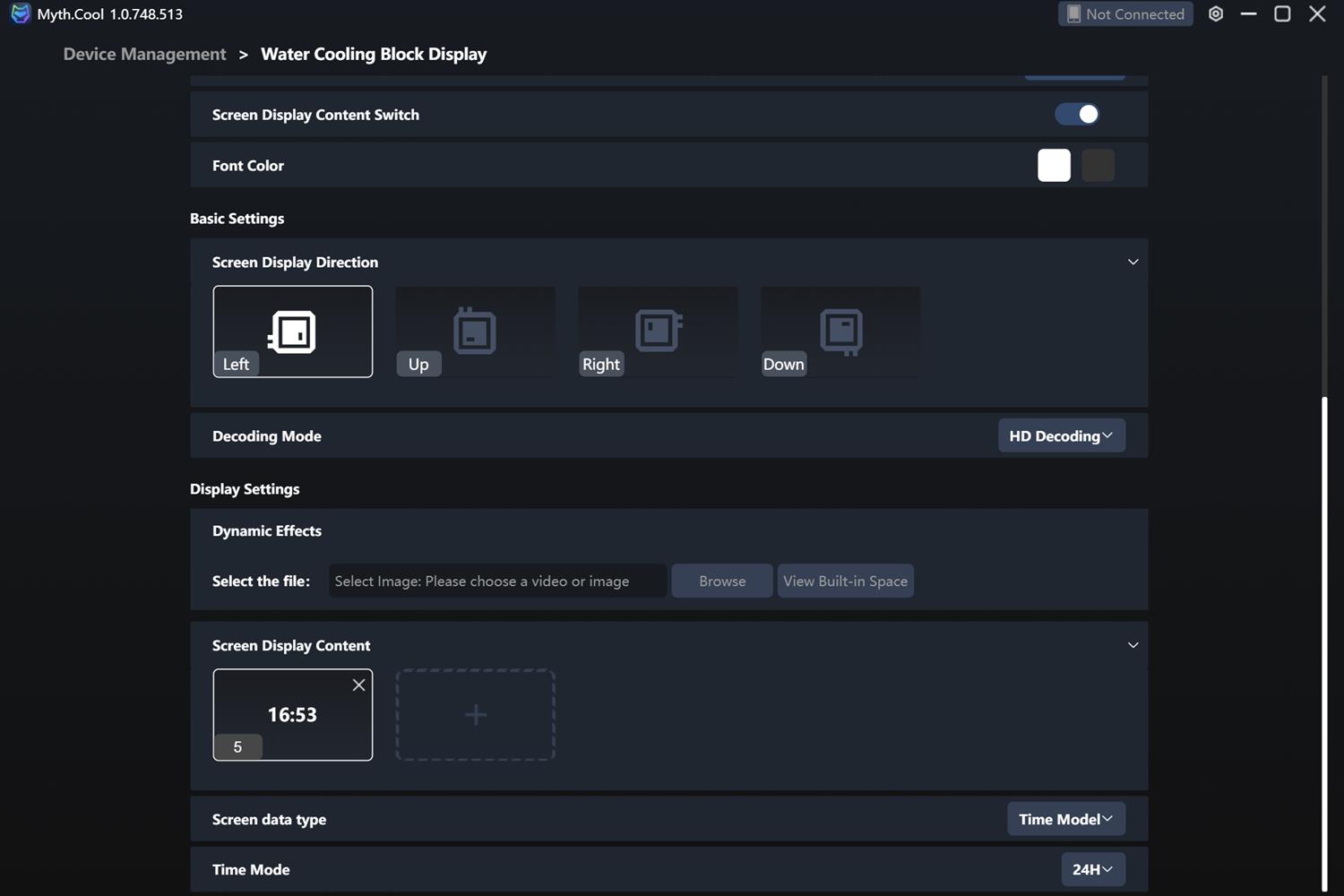Screen dimensions: 1344x896
Task: Go back to Device Management breadcrumb
Action: tap(144, 55)
